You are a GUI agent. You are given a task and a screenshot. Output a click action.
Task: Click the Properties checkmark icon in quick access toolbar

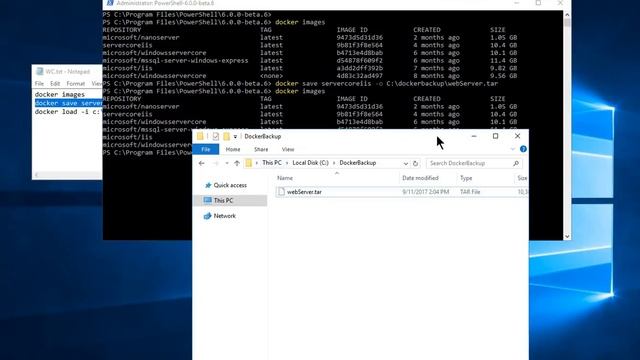tap(216, 136)
